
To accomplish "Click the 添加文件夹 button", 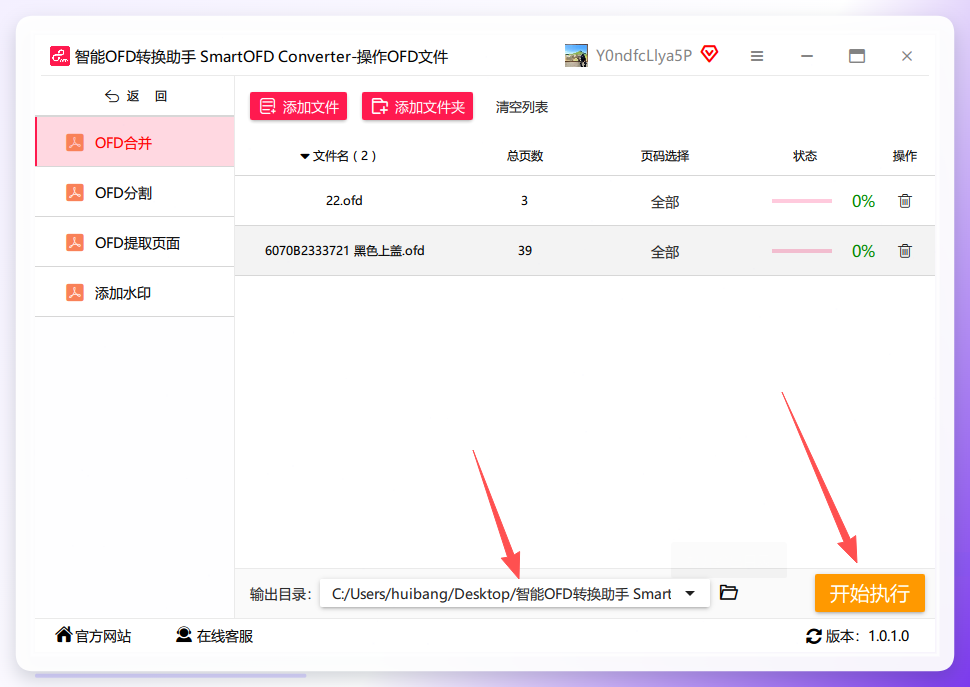I will click(418, 106).
